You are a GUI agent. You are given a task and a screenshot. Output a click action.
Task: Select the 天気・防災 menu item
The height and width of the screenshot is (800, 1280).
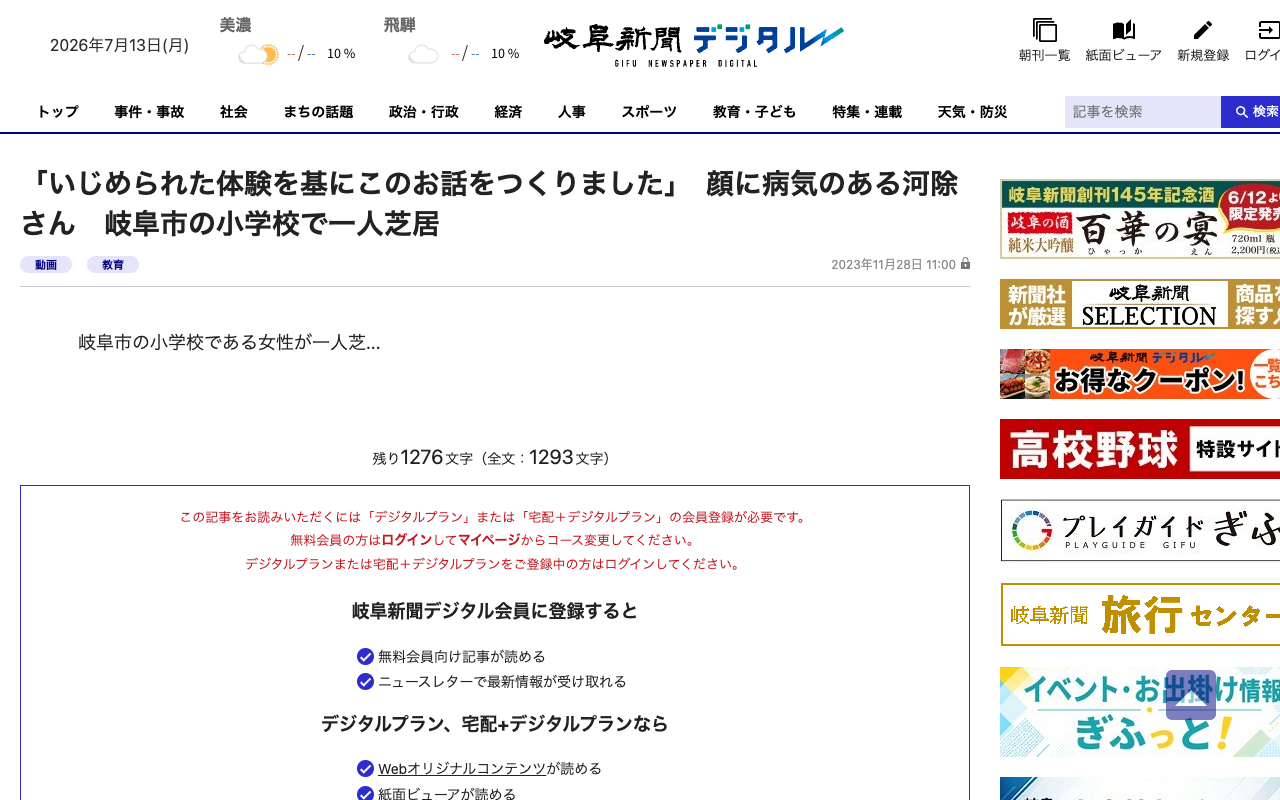(x=972, y=112)
